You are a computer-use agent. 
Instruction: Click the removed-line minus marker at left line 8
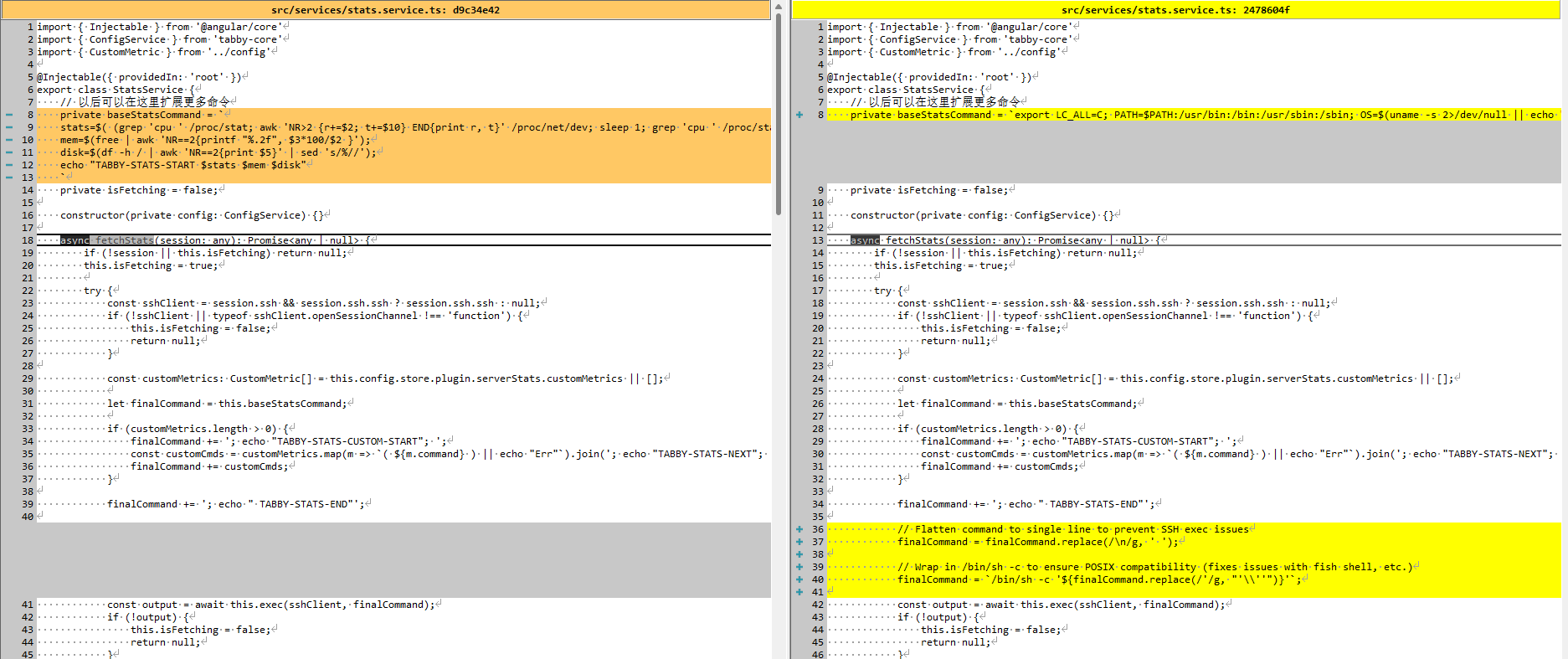coord(9,115)
